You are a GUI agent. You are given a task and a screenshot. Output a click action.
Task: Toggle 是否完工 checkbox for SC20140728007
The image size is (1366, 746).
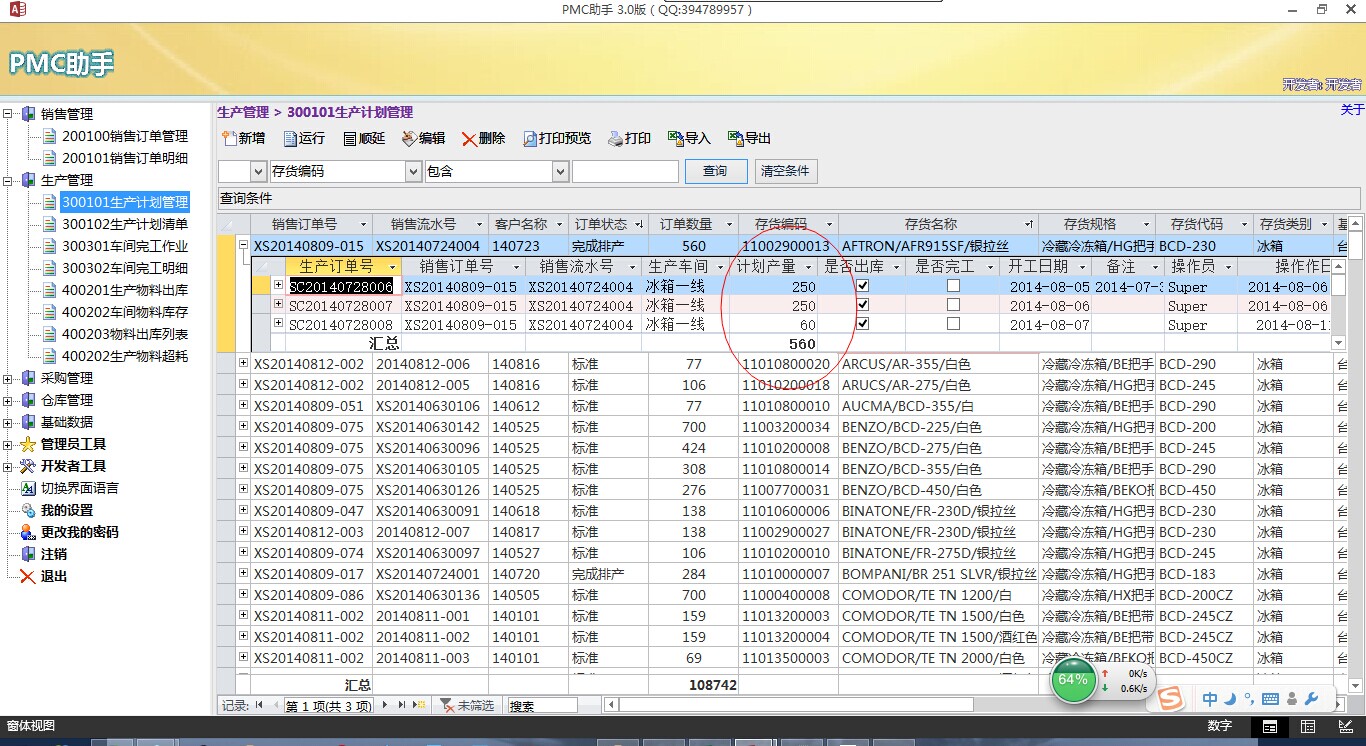tap(953, 305)
